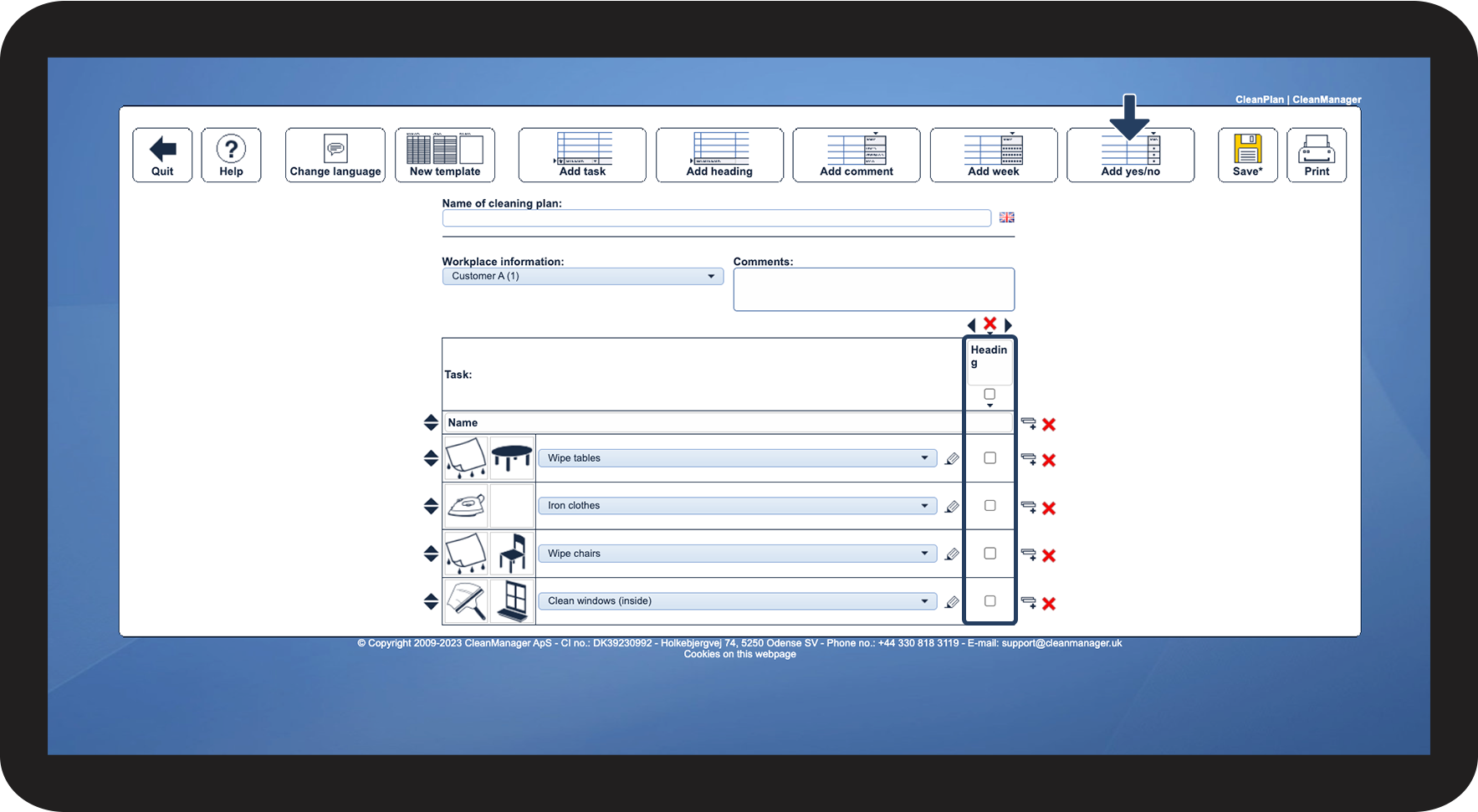Choose New template in the toolbar
This screenshot has width=1478, height=812.
(x=445, y=155)
